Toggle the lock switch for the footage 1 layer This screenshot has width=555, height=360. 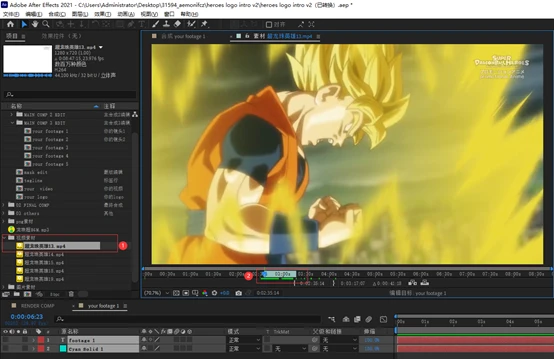tap(25, 340)
